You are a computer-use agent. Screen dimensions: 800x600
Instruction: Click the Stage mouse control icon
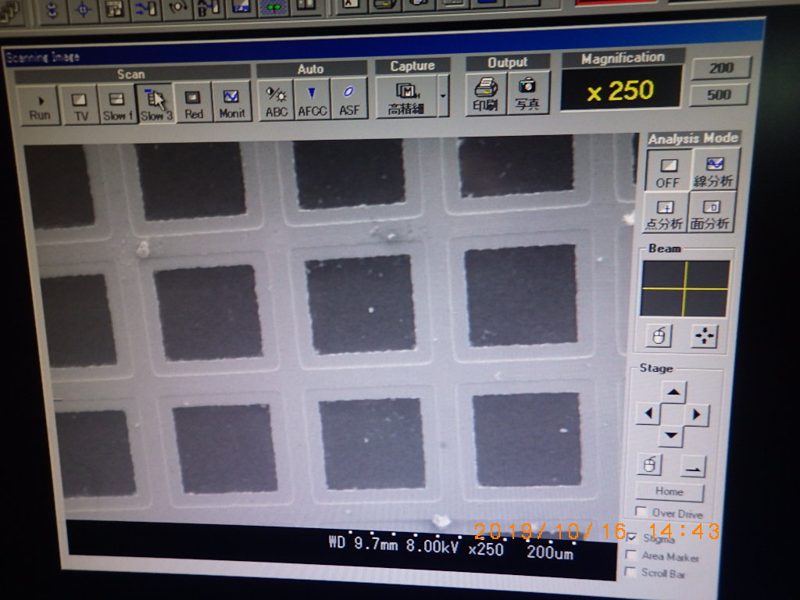tap(649, 465)
